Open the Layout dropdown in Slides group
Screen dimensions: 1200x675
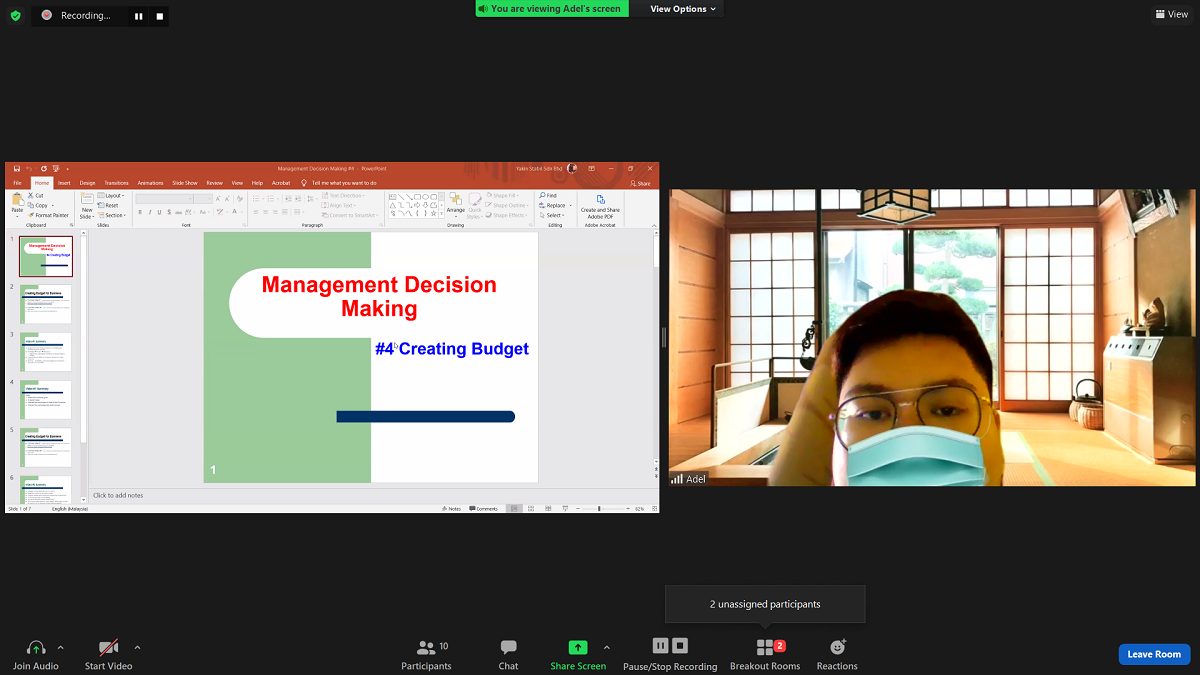point(111,195)
